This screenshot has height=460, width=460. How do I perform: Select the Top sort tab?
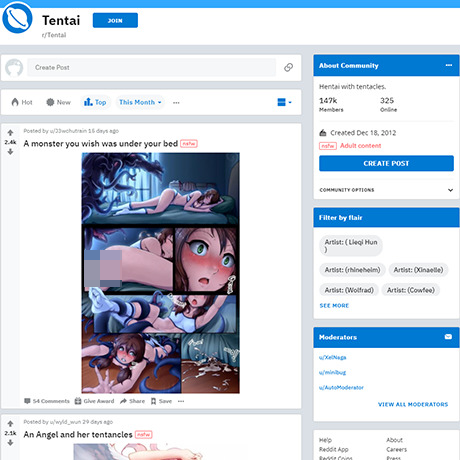pyautogui.click(x=95, y=102)
